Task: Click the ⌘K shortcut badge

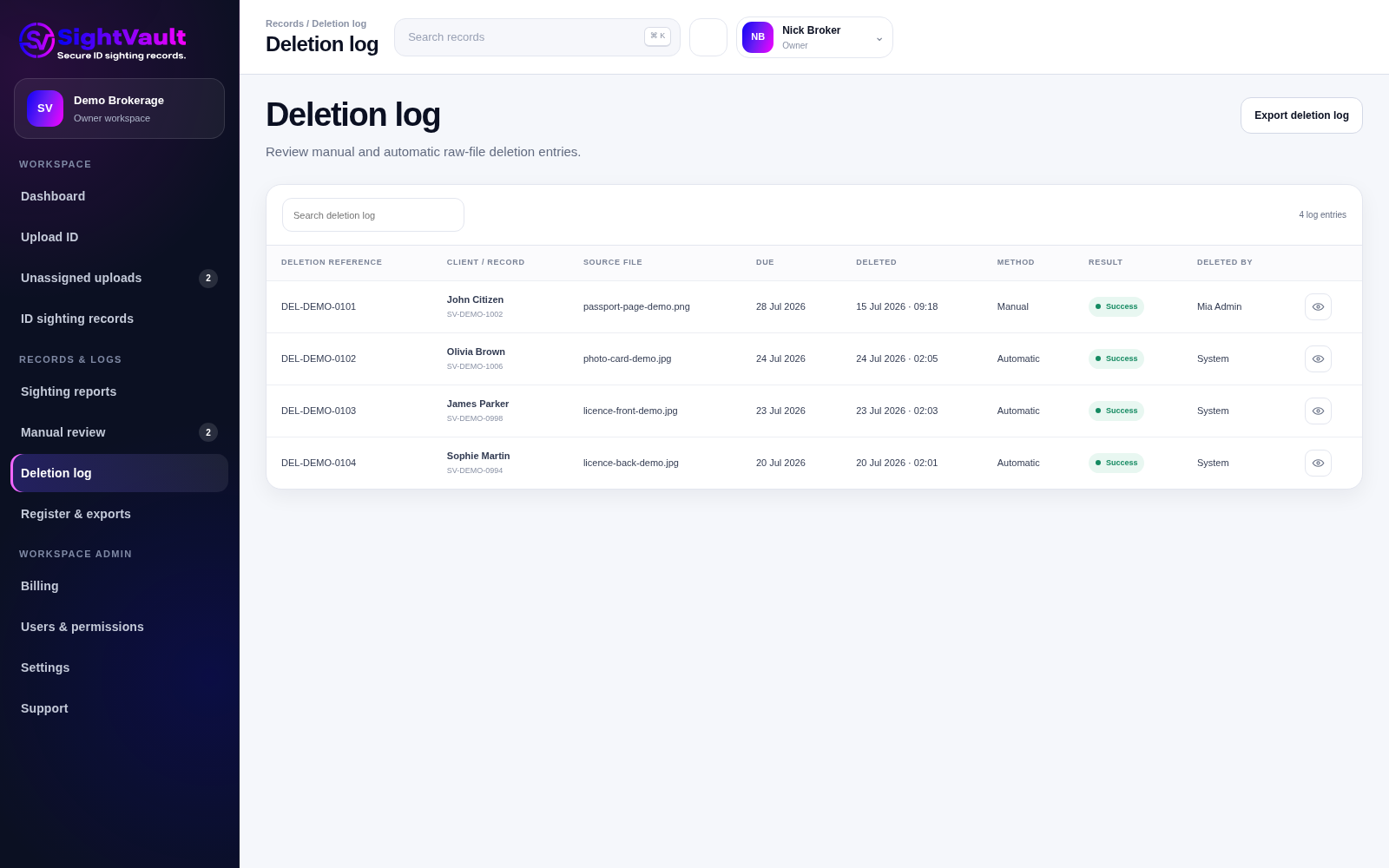Action: 657,36
